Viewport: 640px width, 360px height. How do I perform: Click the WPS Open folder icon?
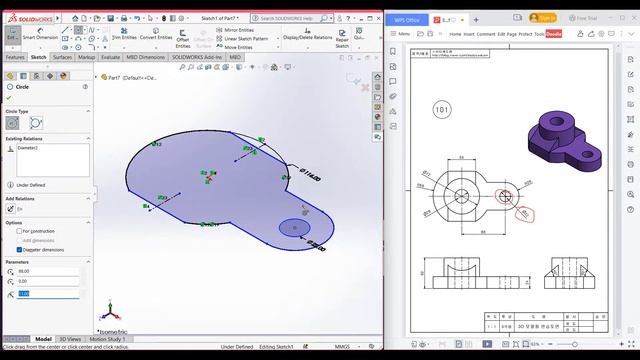click(420, 34)
